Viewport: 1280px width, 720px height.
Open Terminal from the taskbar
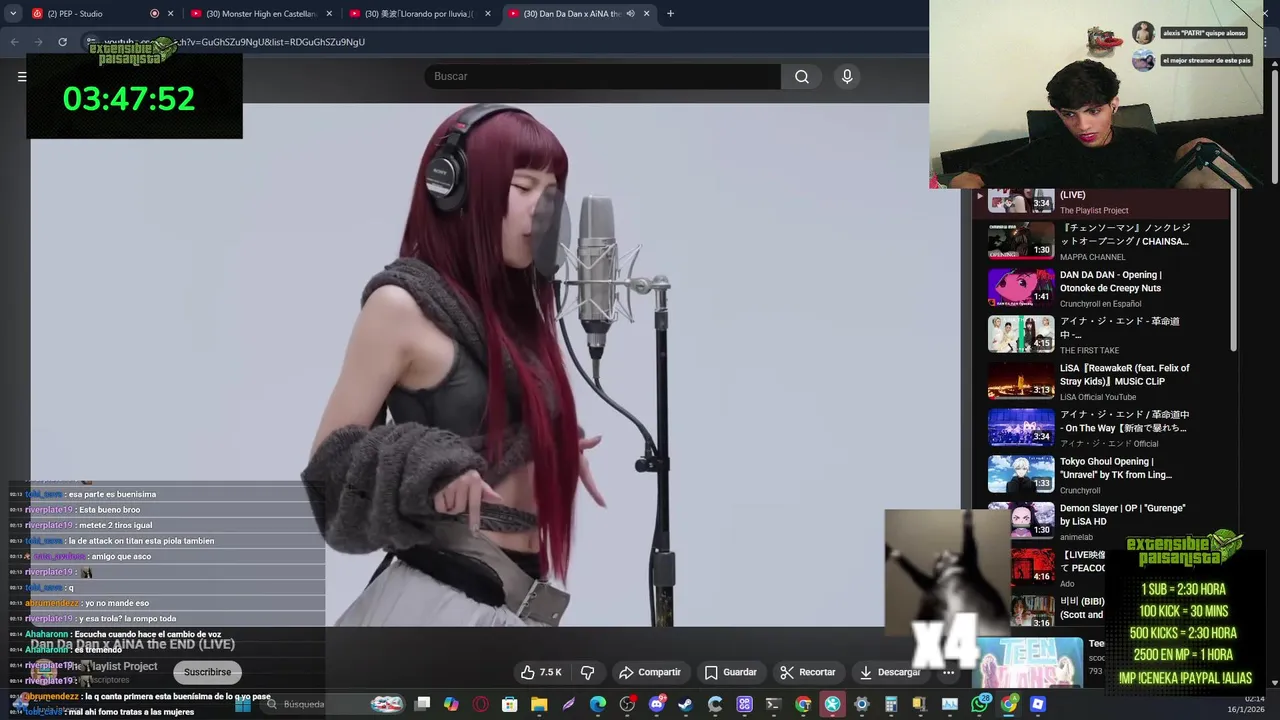pyautogui.click(x=772, y=704)
